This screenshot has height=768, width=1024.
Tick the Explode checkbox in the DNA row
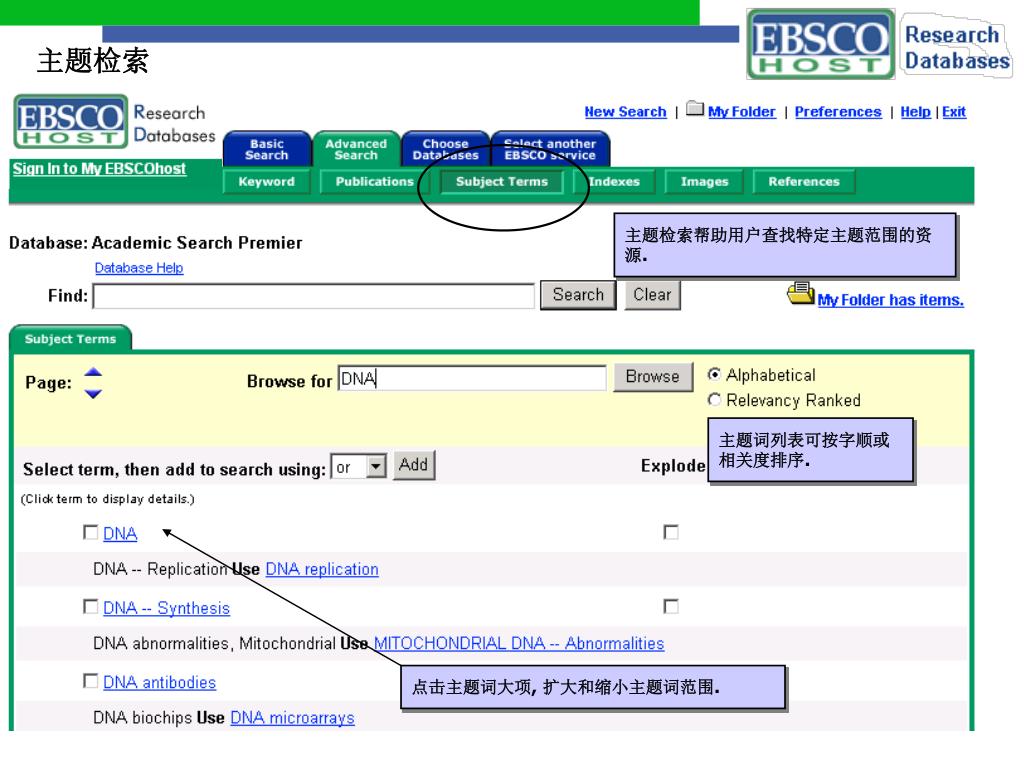coord(671,532)
